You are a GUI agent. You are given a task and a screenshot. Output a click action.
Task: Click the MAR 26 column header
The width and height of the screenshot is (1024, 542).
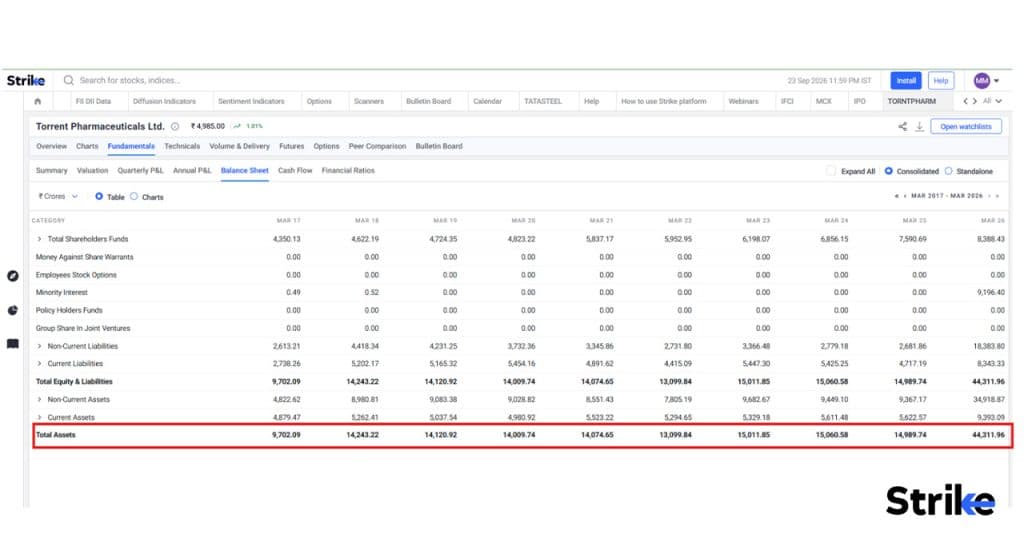pyautogui.click(x=993, y=221)
